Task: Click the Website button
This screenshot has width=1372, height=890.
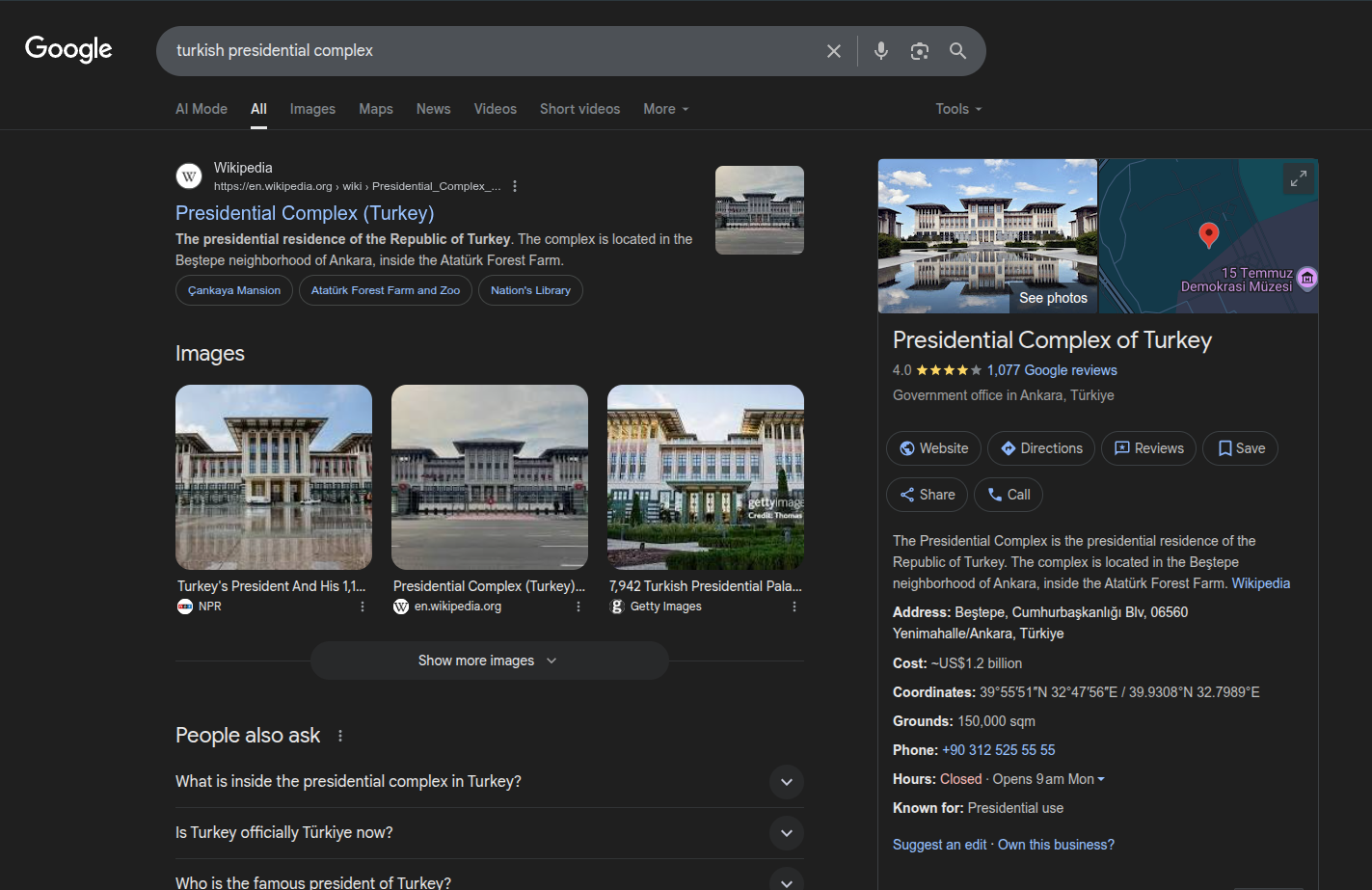Action: [933, 448]
